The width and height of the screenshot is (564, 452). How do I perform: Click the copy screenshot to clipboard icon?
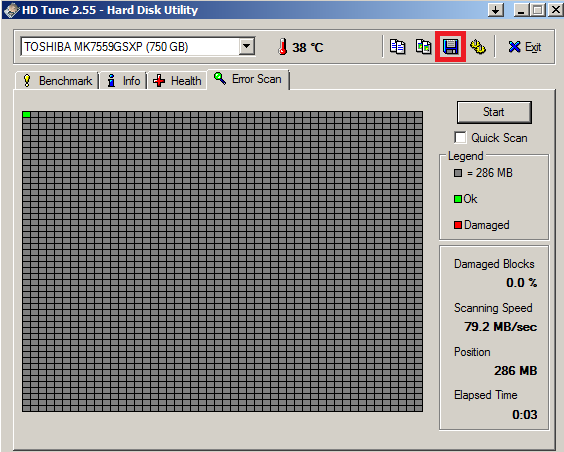click(423, 47)
